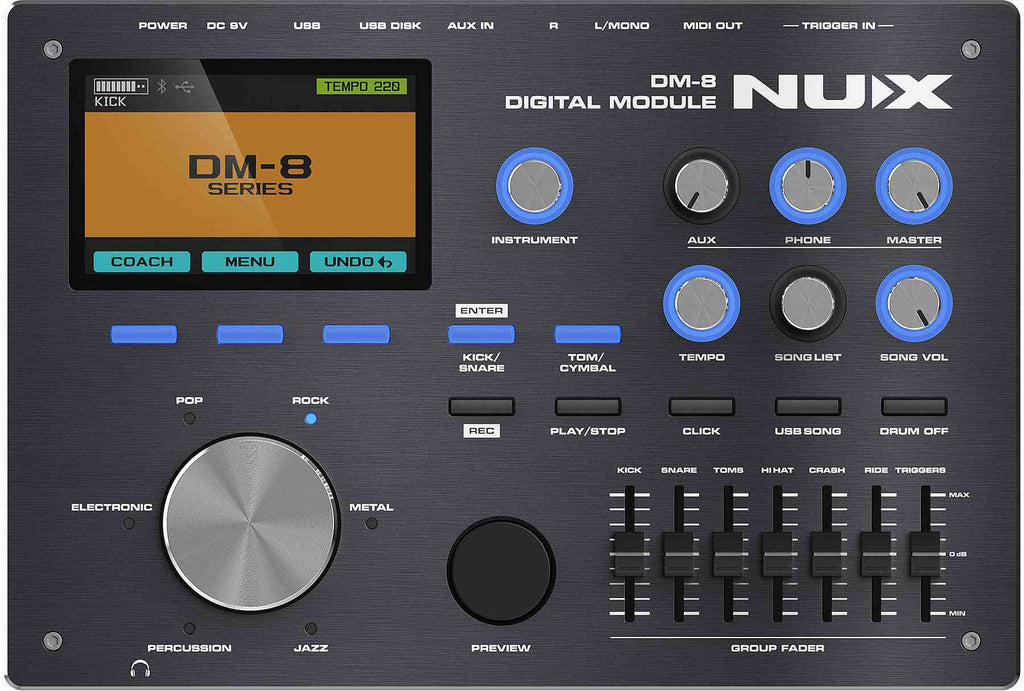Click the USB icon on the display

[x=183, y=87]
